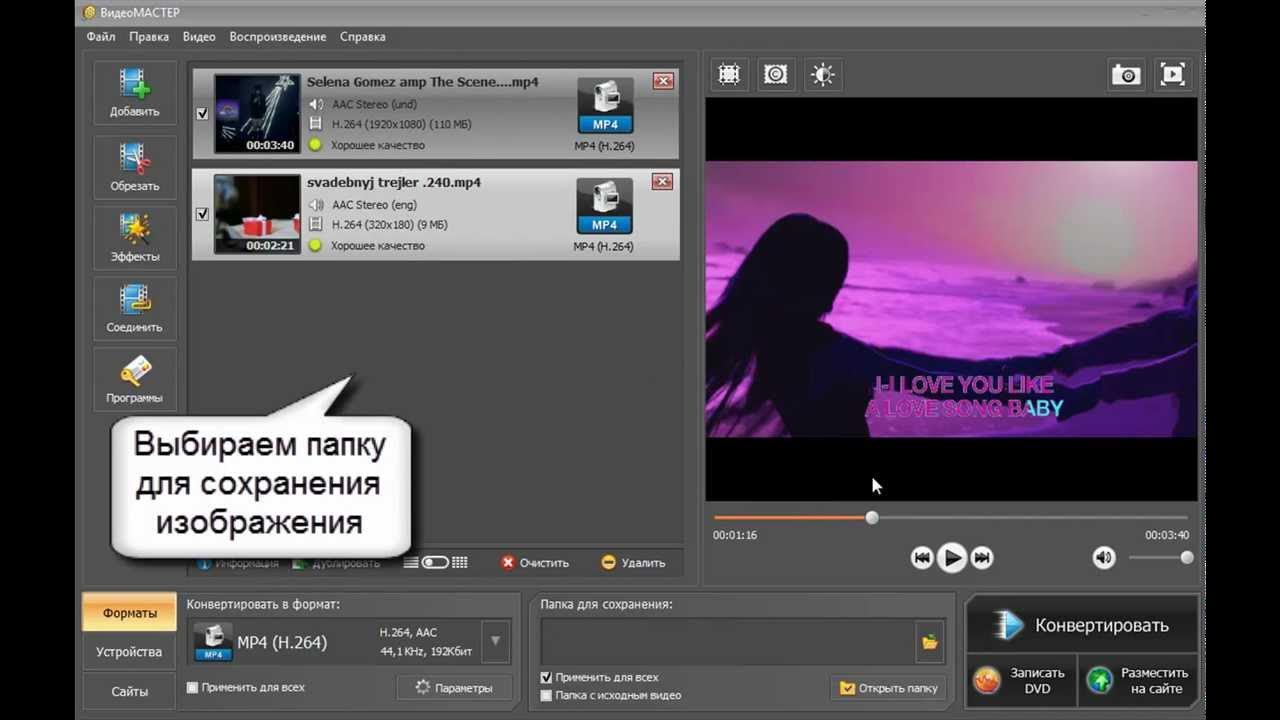
Task: Click Открыть папку button
Action: [x=889, y=688]
